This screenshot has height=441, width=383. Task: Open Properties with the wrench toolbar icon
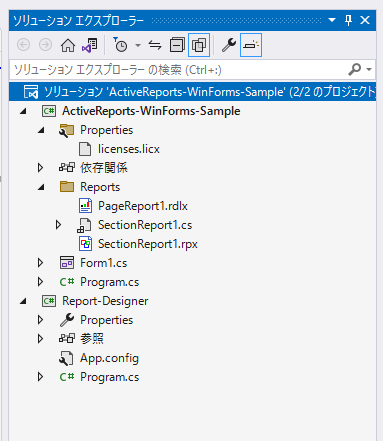coord(229,45)
